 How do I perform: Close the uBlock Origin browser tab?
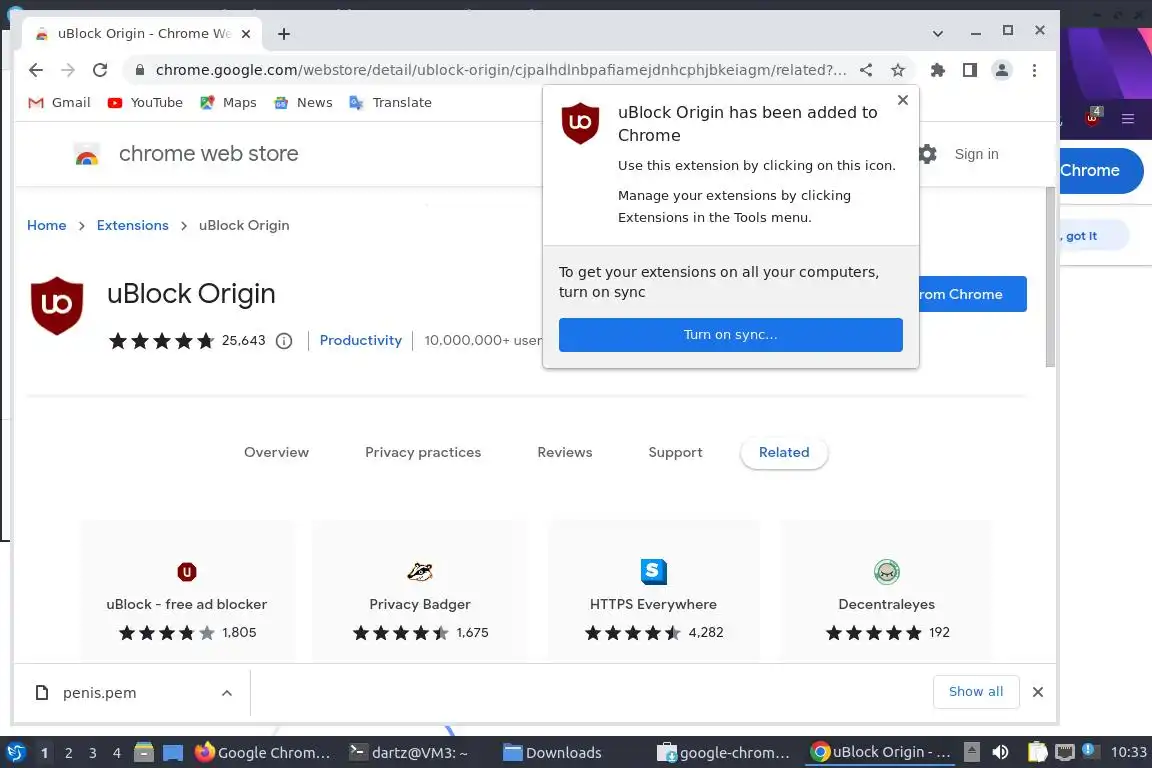pos(246,34)
